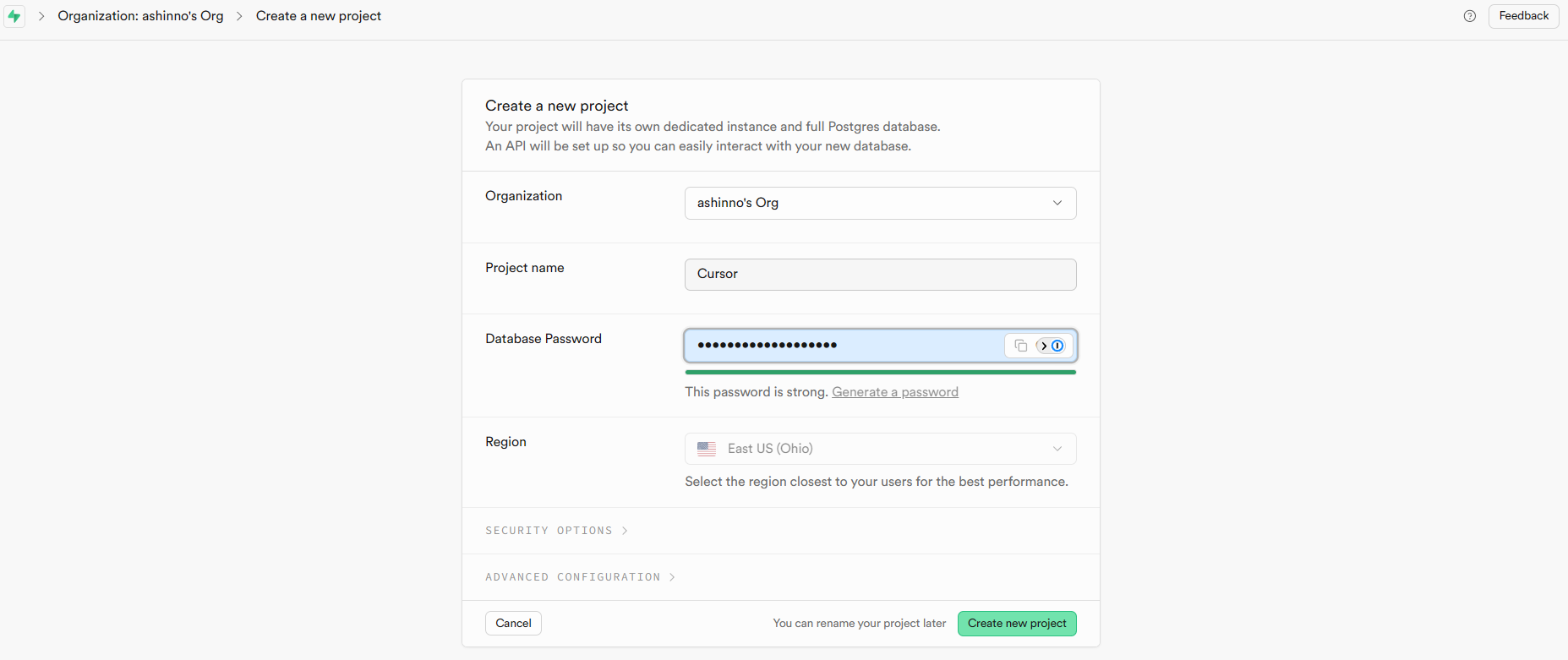Click the US flag icon in Region

coord(707,449)
